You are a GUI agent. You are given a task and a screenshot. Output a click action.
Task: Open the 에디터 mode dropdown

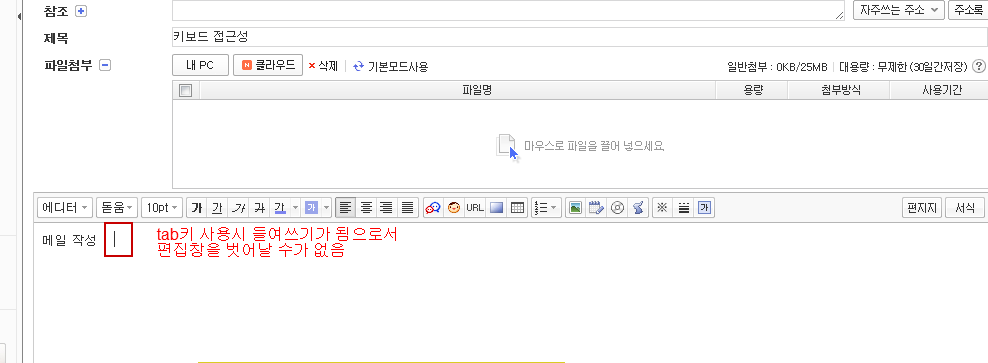[x=66, y=207]
